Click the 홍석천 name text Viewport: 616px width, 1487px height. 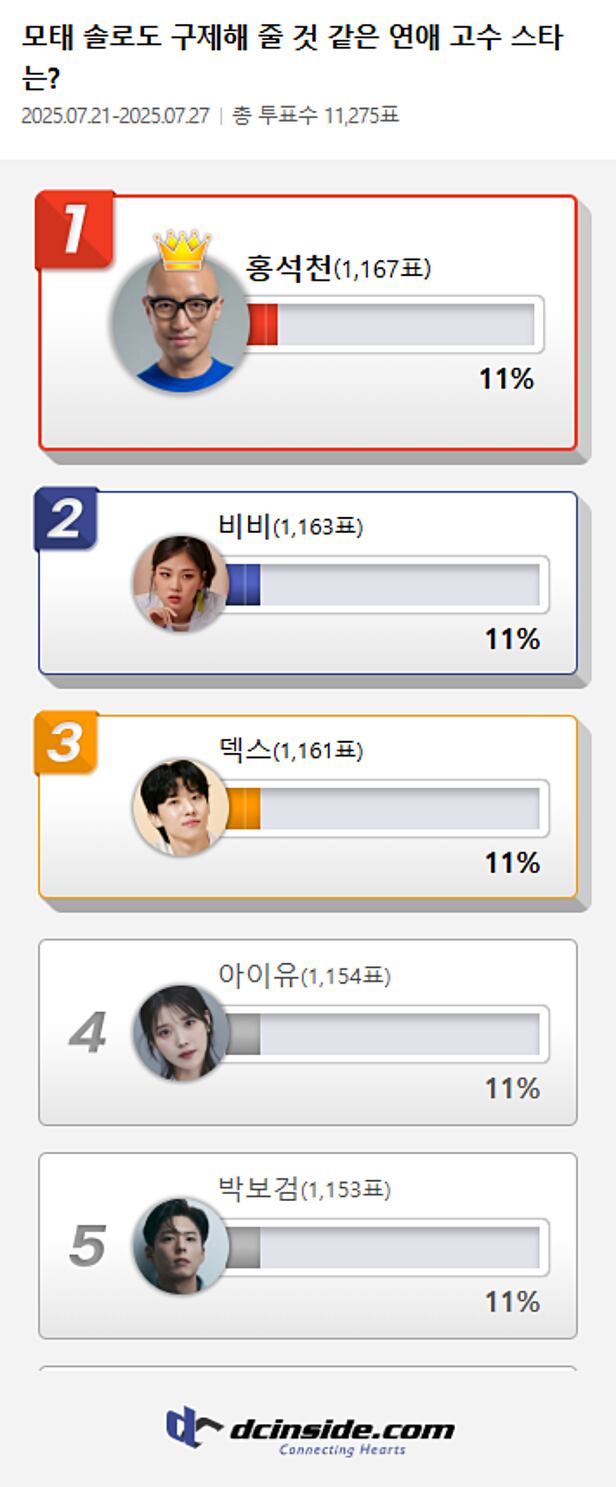[x=288, y=268]
